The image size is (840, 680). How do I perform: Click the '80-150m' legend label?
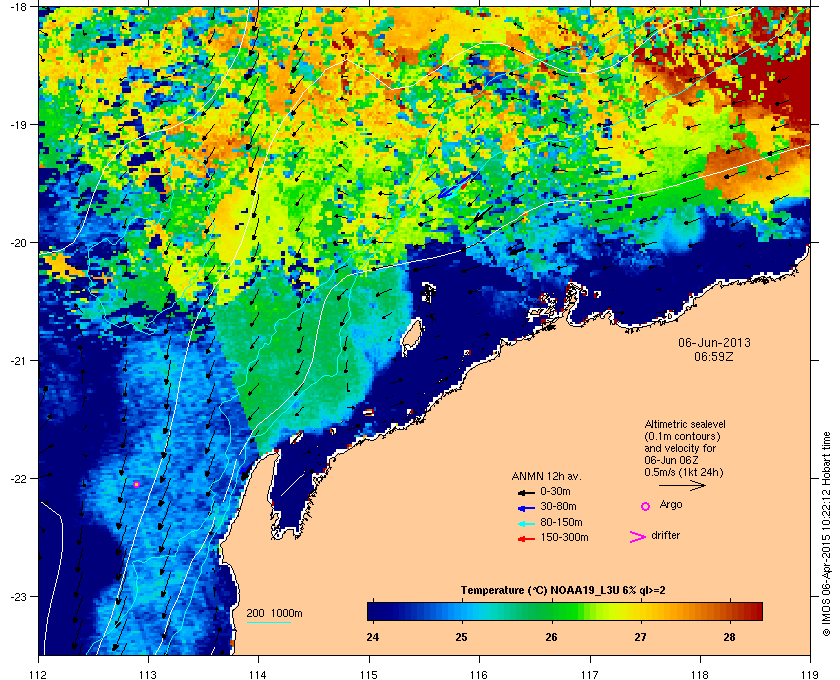[x=561, y=522]
